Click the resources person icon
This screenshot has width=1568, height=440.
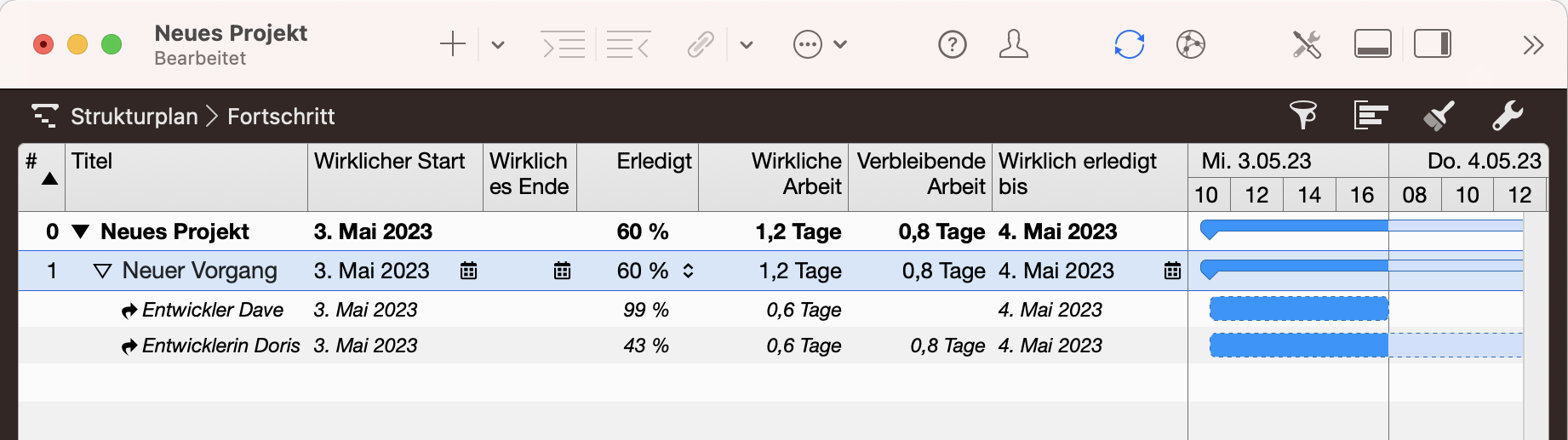pos(1013,44)
